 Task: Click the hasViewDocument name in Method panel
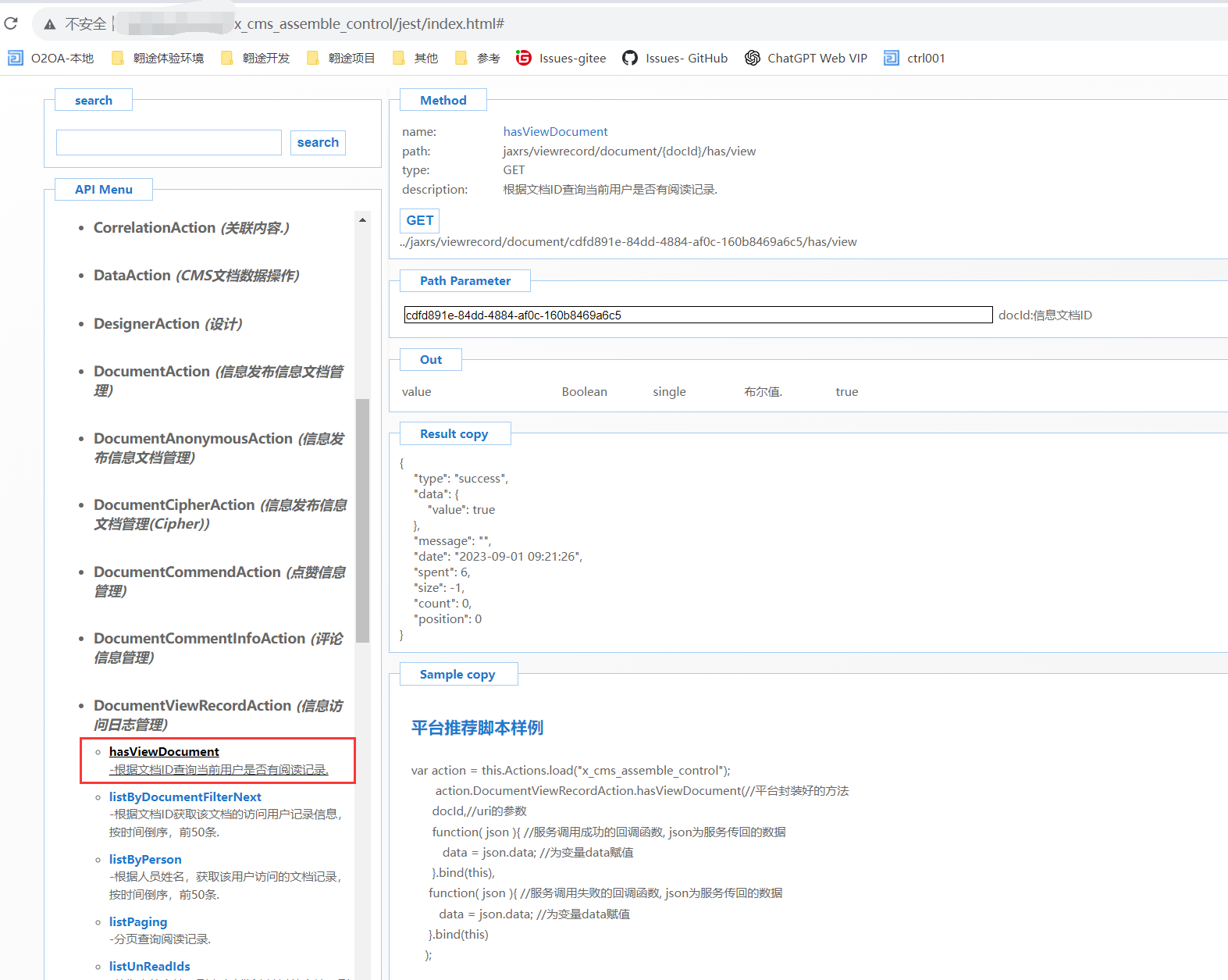[555, 132]
